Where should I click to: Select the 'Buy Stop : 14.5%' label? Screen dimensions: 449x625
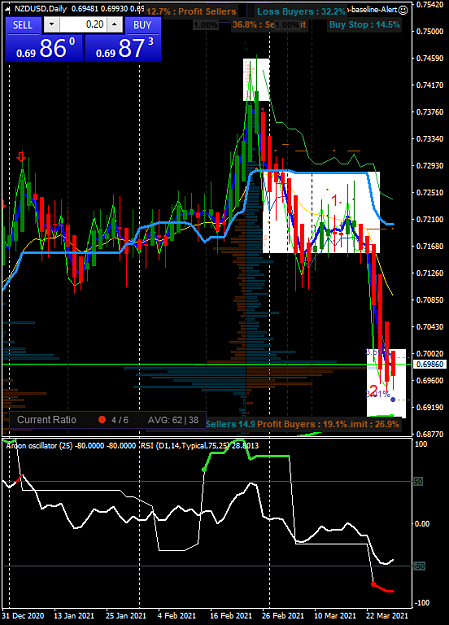(364, 25)
